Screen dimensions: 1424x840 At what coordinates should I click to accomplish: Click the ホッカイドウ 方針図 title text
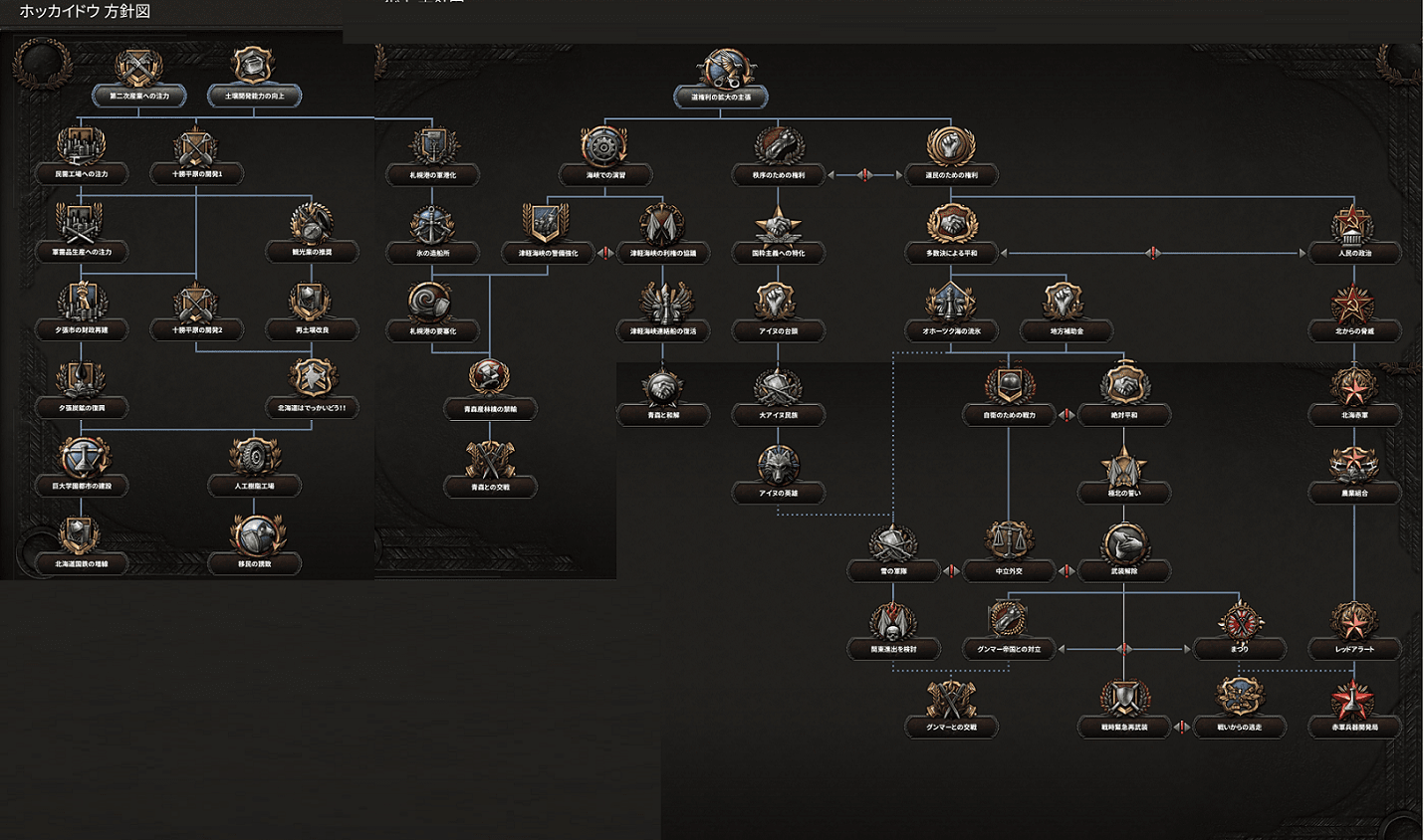(x=86, y=12)
